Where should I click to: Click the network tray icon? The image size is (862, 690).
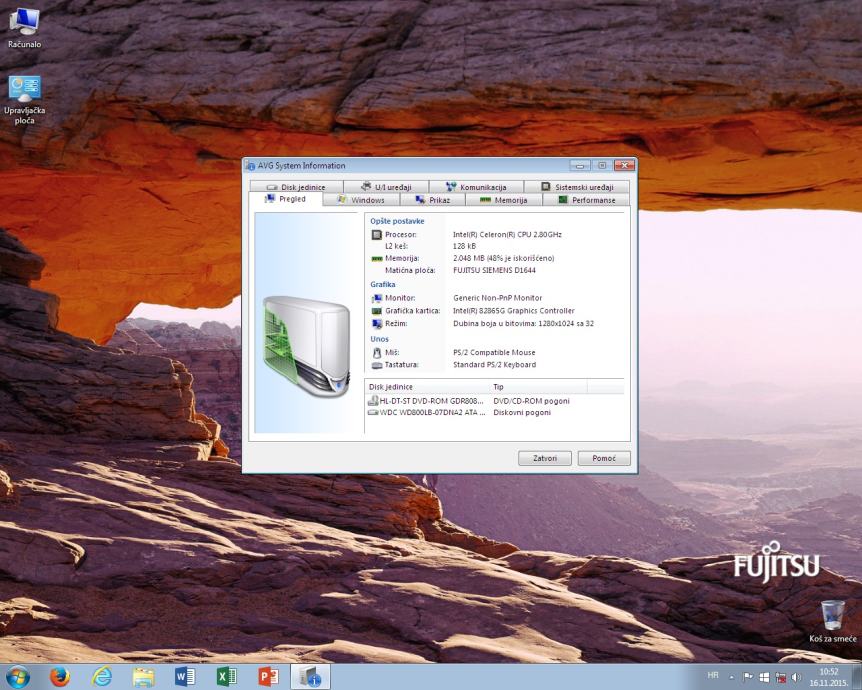click(x=780, y=677)
